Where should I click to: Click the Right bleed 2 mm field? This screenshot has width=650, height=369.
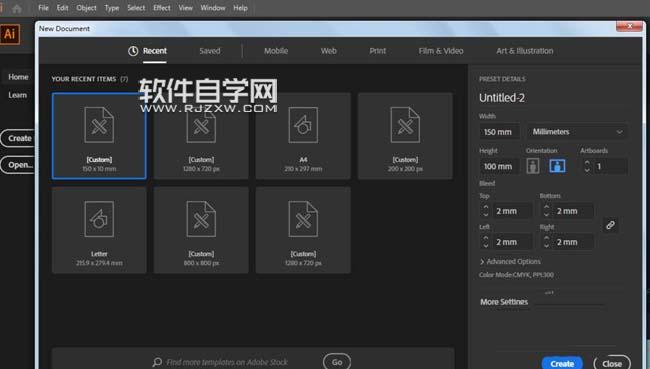click(573, 242)
